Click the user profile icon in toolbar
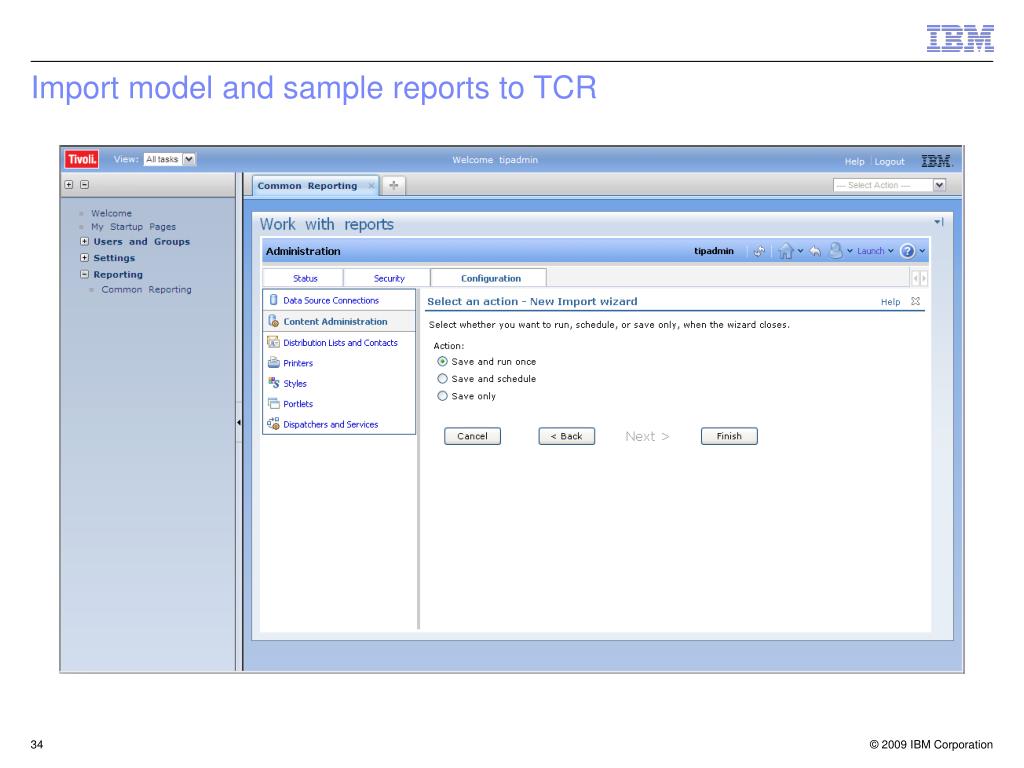The height and width of the screenshot is (768, 1024). point(835,251)
